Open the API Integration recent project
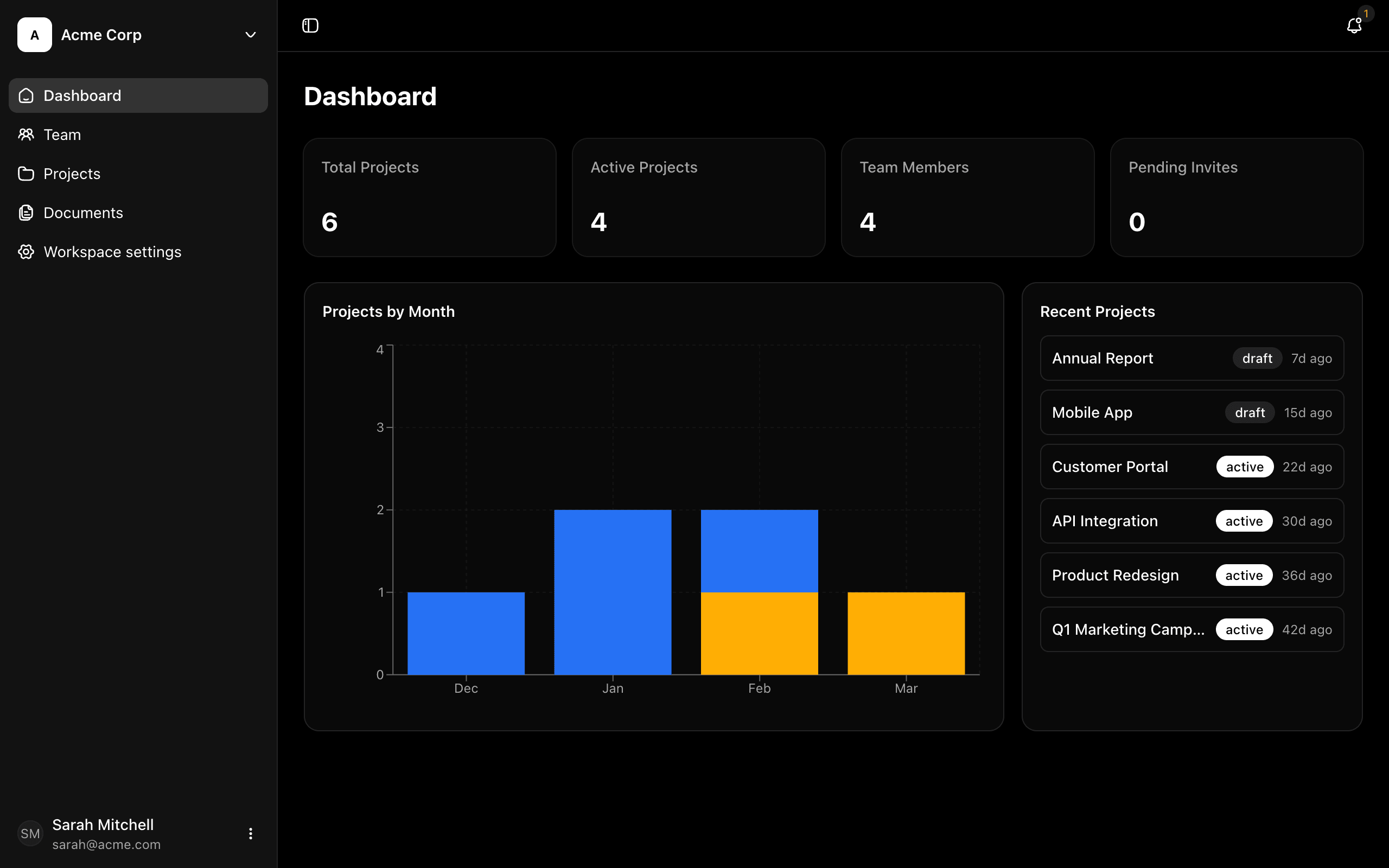 pyautogui.click(x=1191, y=521)
